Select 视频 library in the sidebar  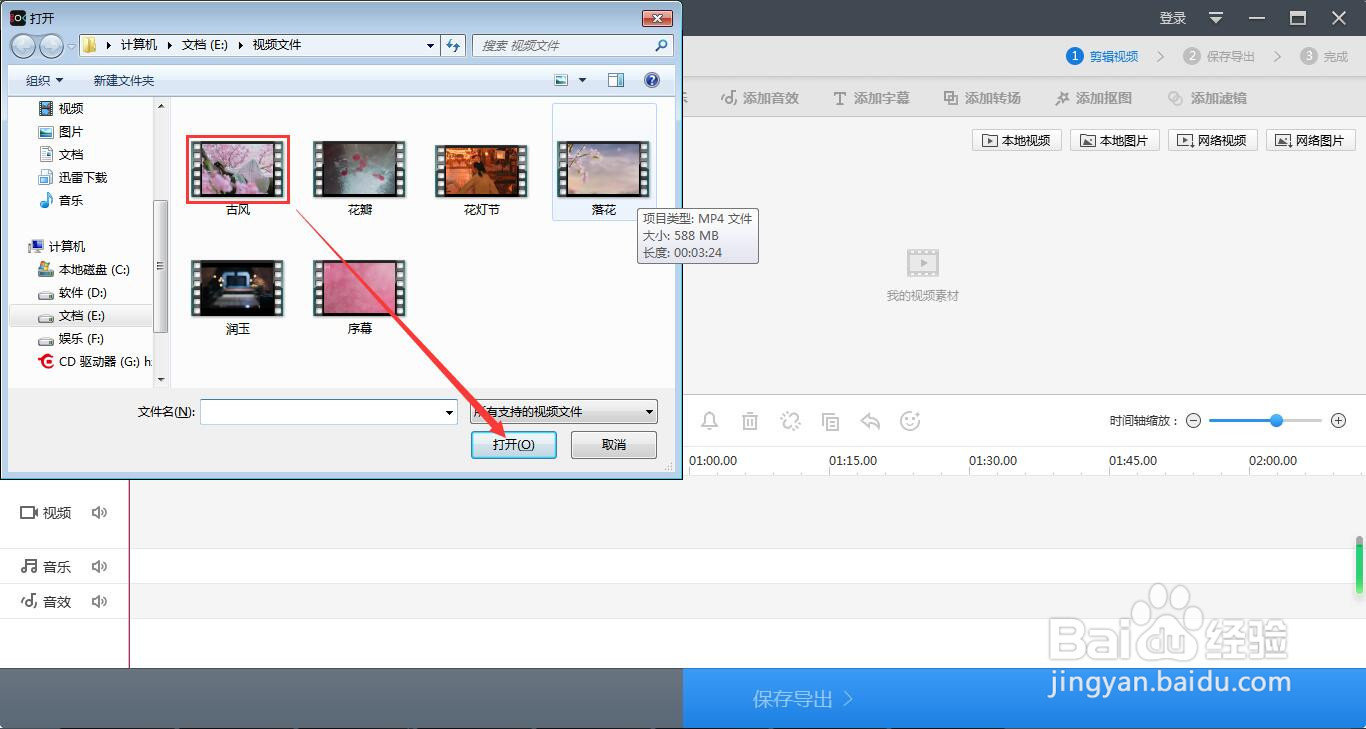tap(60, 108)
